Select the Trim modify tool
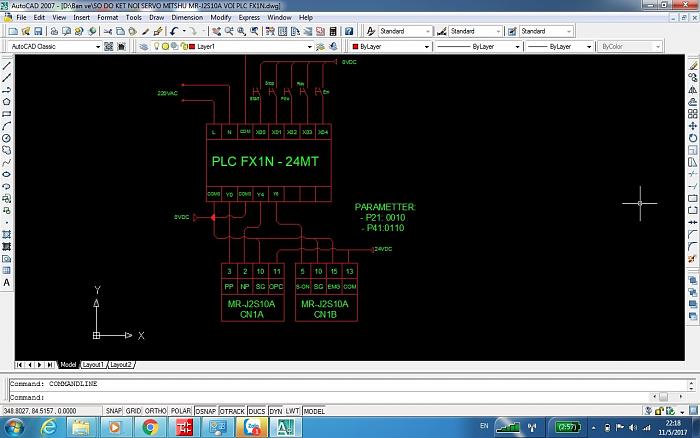The image size is (700, 438). point(692,175)
